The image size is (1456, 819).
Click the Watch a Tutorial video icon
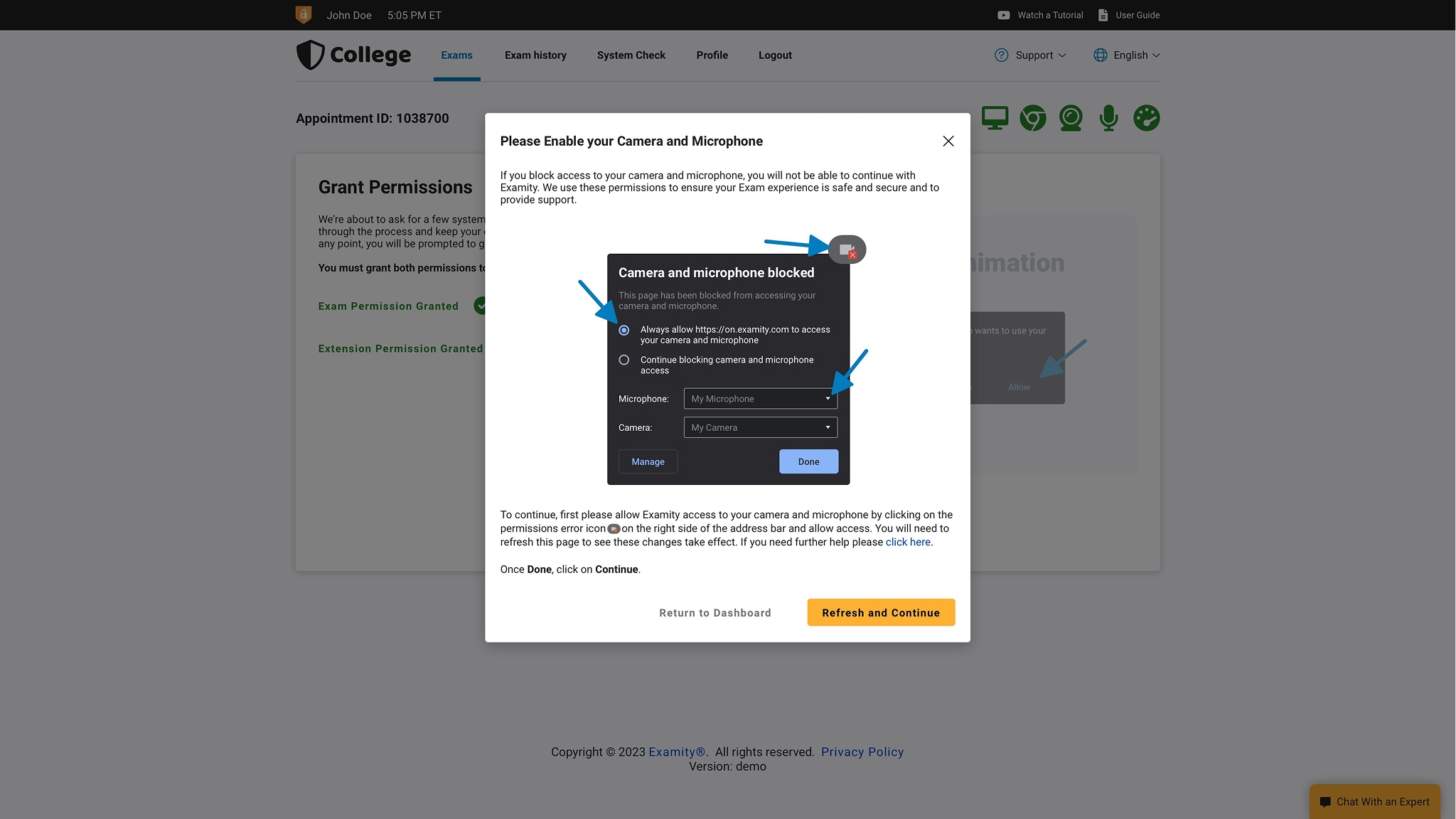(1003, 15)
